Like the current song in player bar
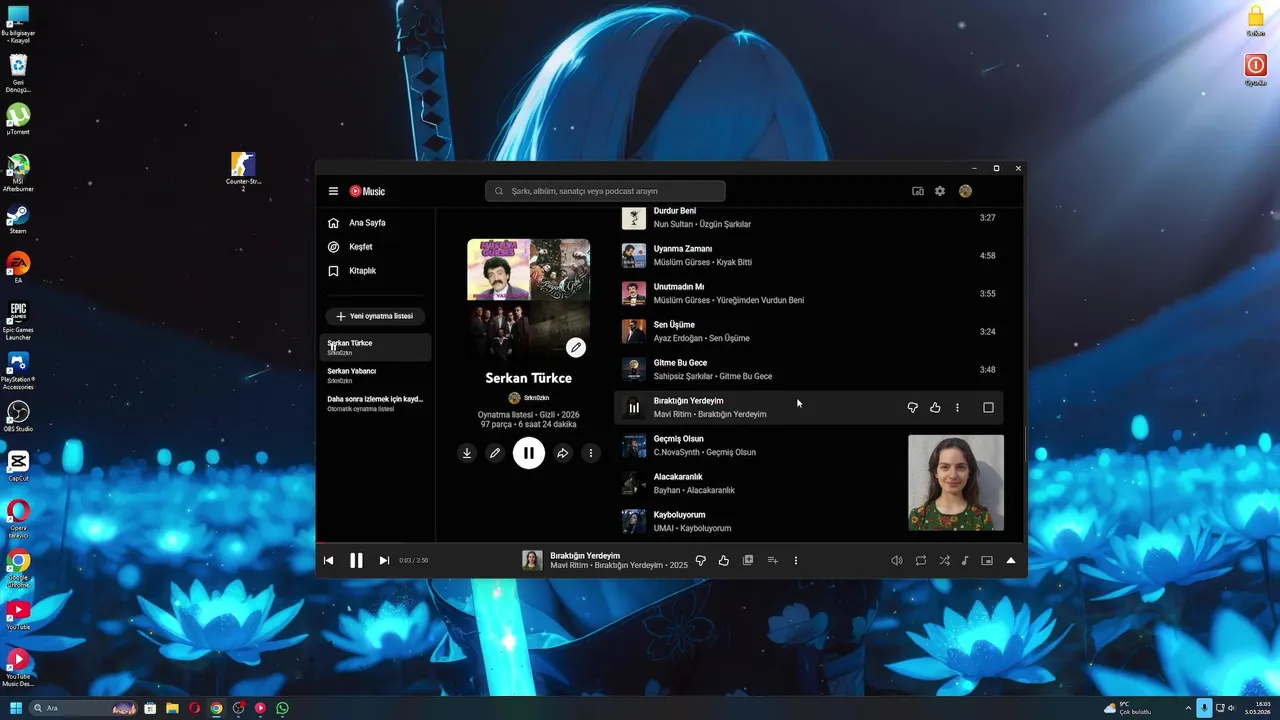Screen dimensions: 1280x720 pos(724,560)
